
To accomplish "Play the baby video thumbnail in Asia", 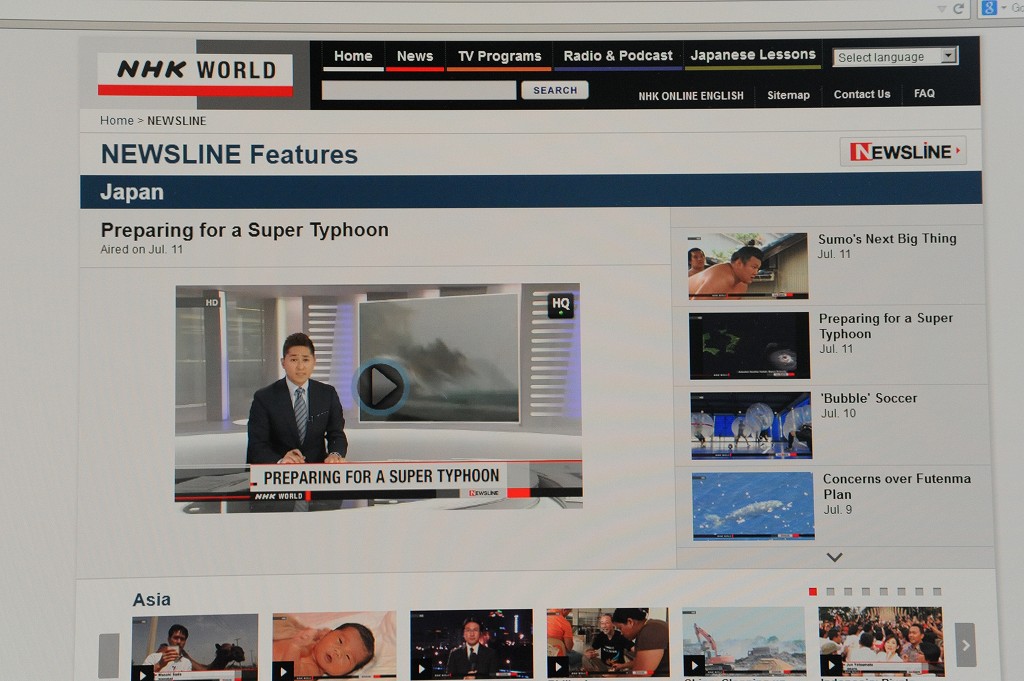I will click(x=334, y=645).
